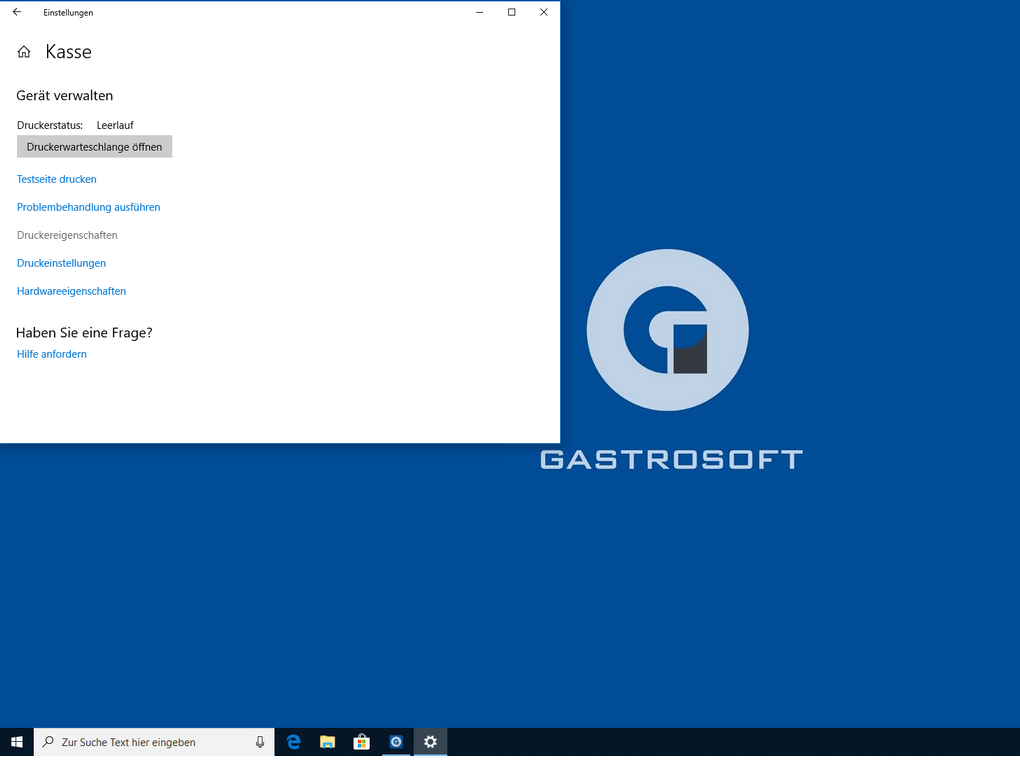The width and height of the screenshot is (1020, 763).
Task: Close the Einstellungen window
Action: 544,12
